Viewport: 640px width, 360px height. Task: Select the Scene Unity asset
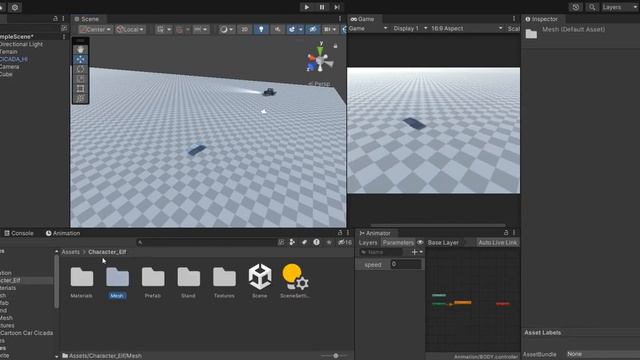point(260,281)
